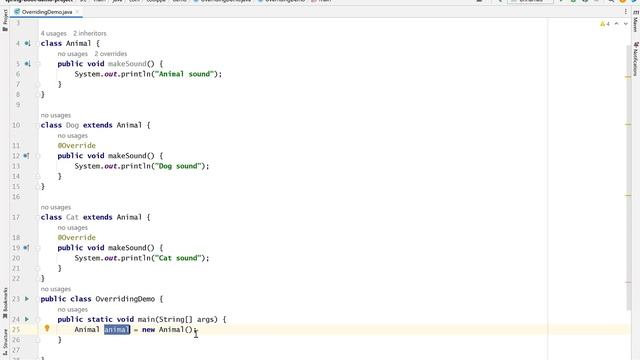Jump to previous highlighted problem arrow
The image size is (640, 360).
616,24
